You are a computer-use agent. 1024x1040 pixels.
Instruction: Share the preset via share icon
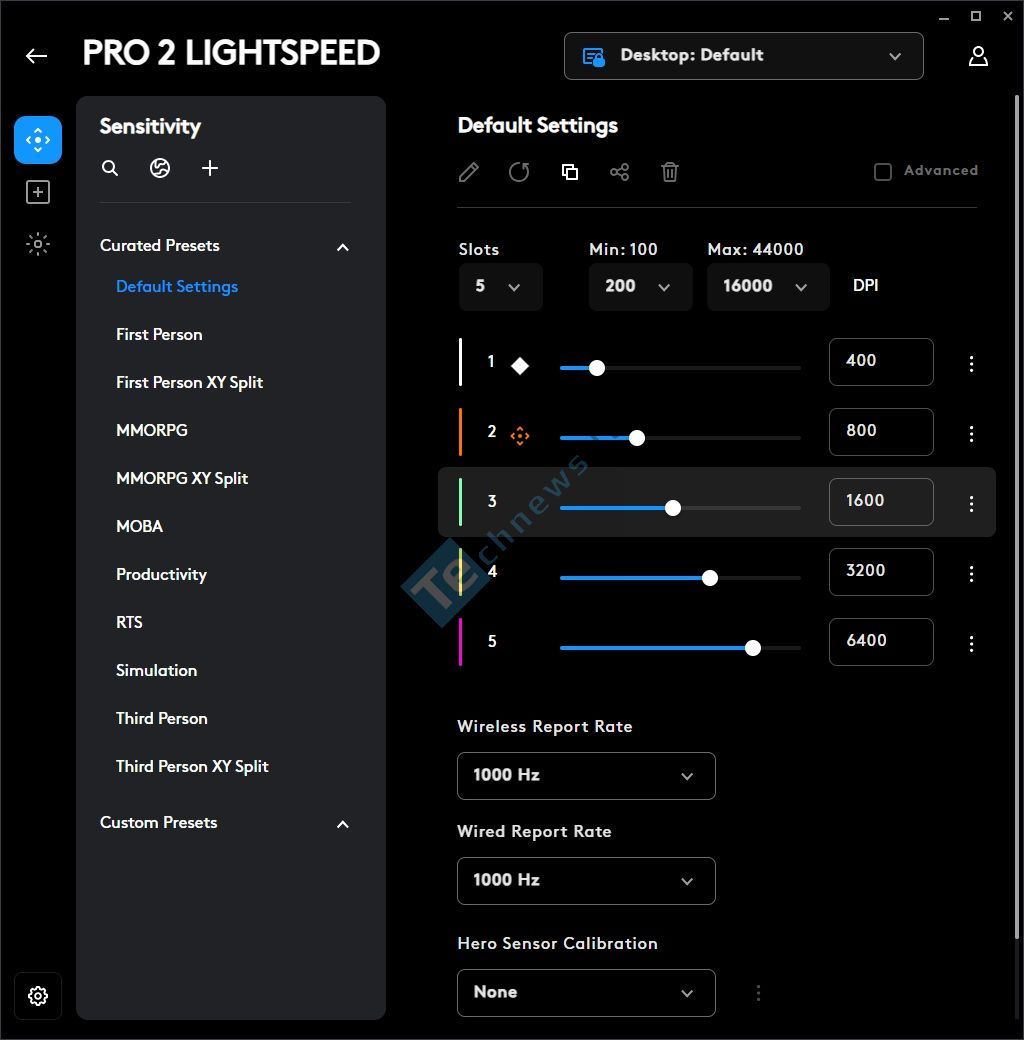point(619,172)
